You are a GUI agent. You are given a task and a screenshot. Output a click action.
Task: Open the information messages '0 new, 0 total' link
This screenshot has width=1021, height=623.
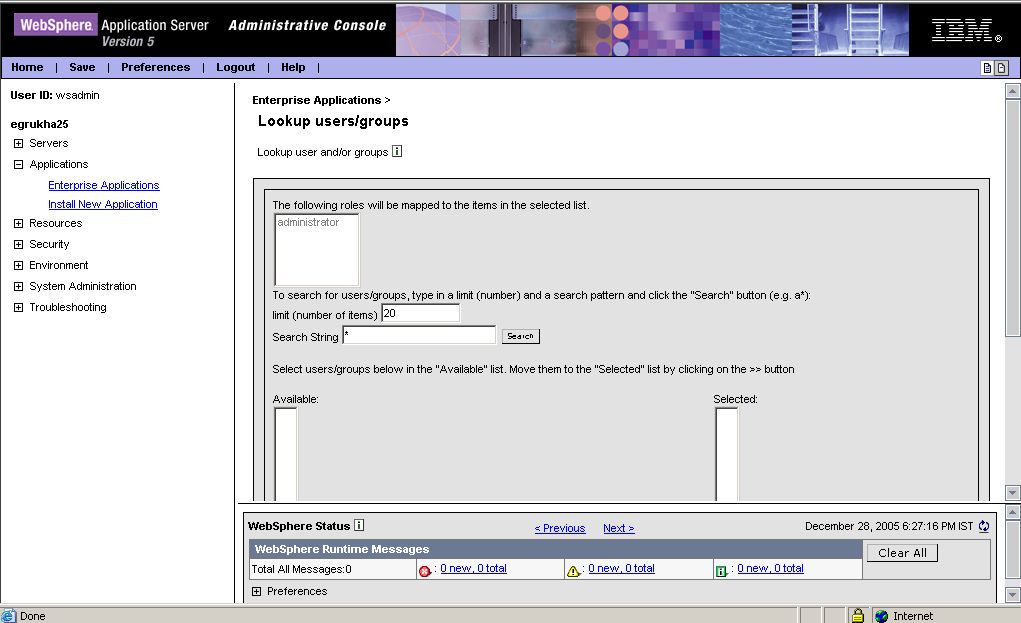[x=770, y=568]
